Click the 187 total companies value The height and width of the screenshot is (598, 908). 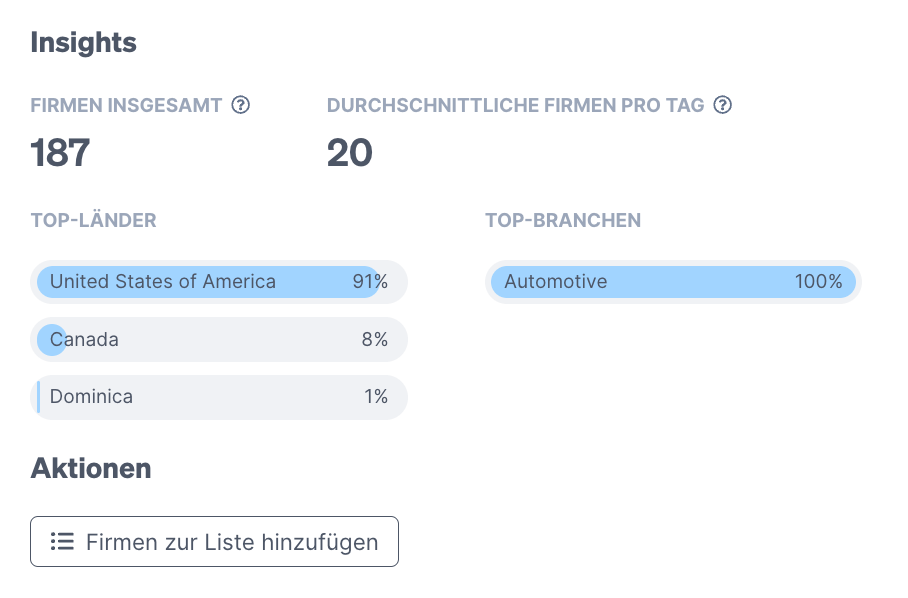point(59,153)
